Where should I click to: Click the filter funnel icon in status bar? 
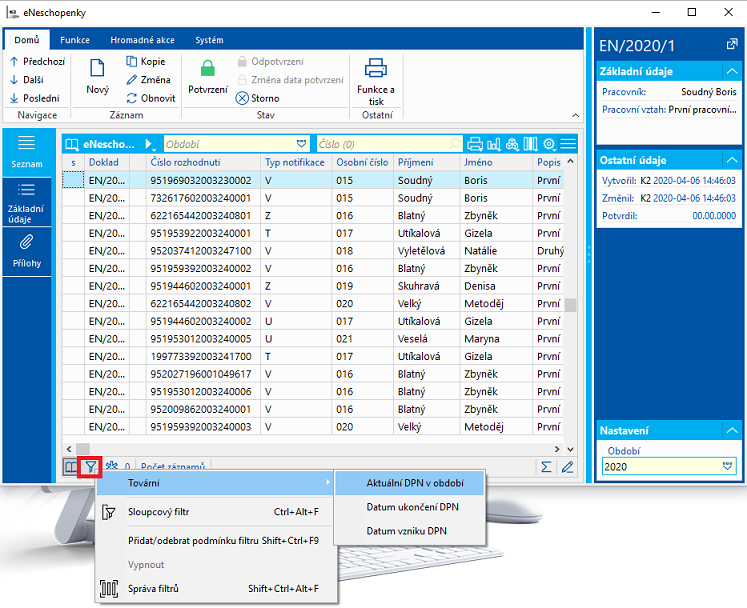tap(91, 466)
